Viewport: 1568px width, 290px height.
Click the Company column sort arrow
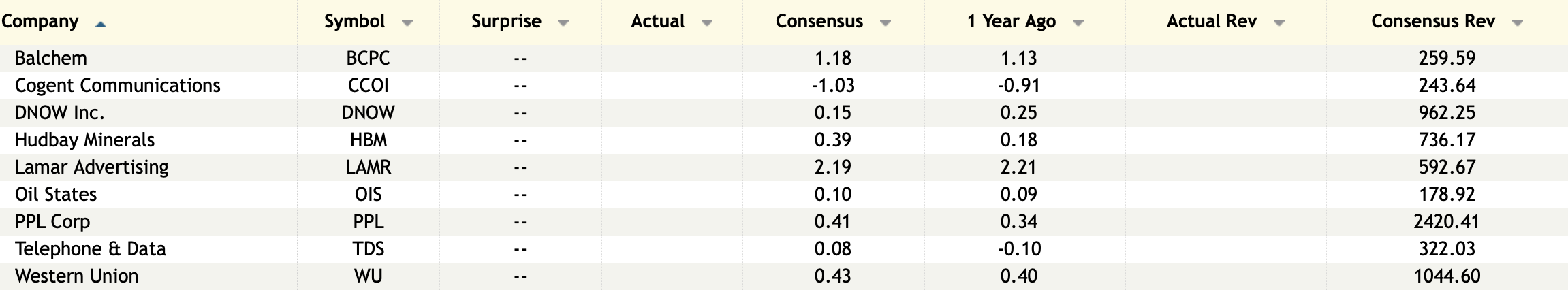(x=101, y=24)
